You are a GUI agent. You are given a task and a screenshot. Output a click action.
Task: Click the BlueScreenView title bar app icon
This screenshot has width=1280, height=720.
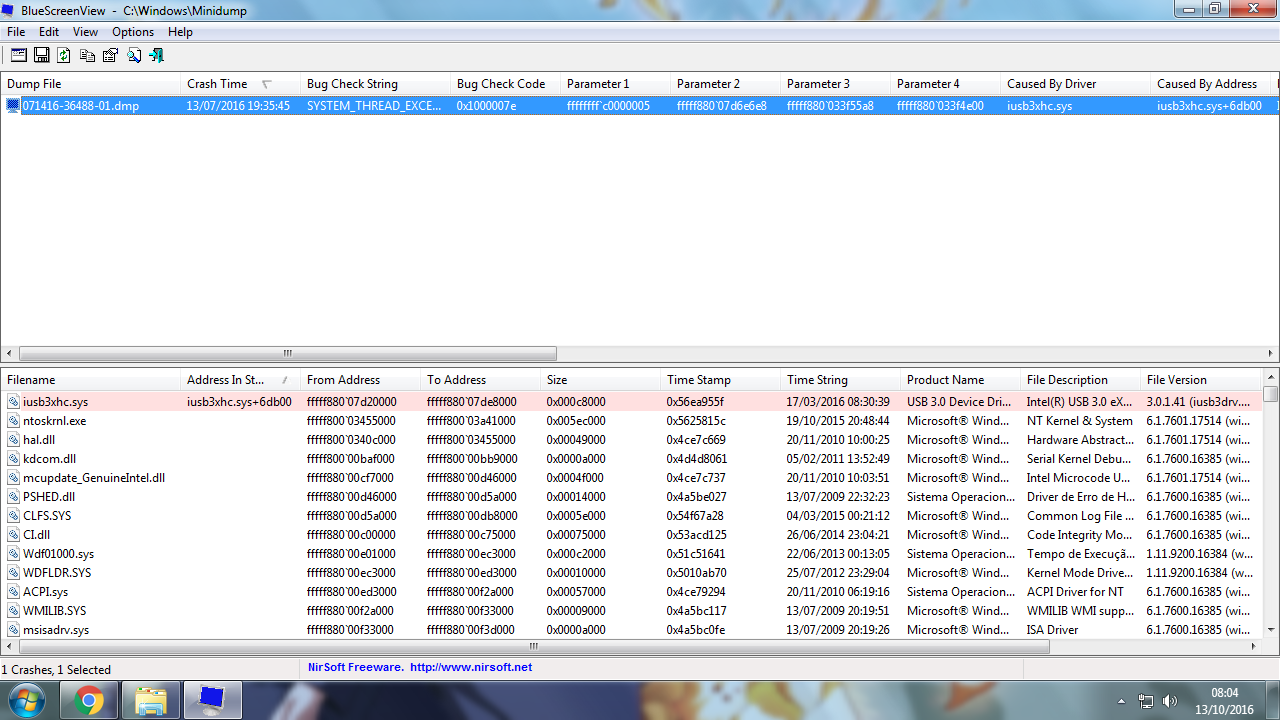(x=9, y=10)
